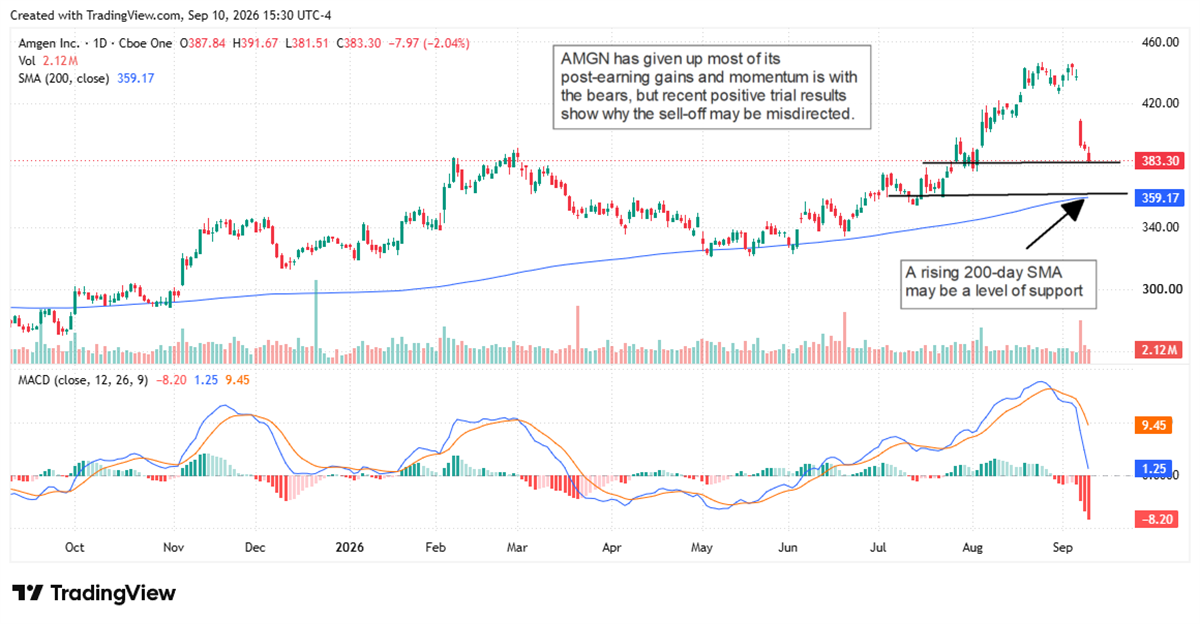1200x624 pixels.
Task: Click the 'Aug' label on time axis
Action: [974, 547]
